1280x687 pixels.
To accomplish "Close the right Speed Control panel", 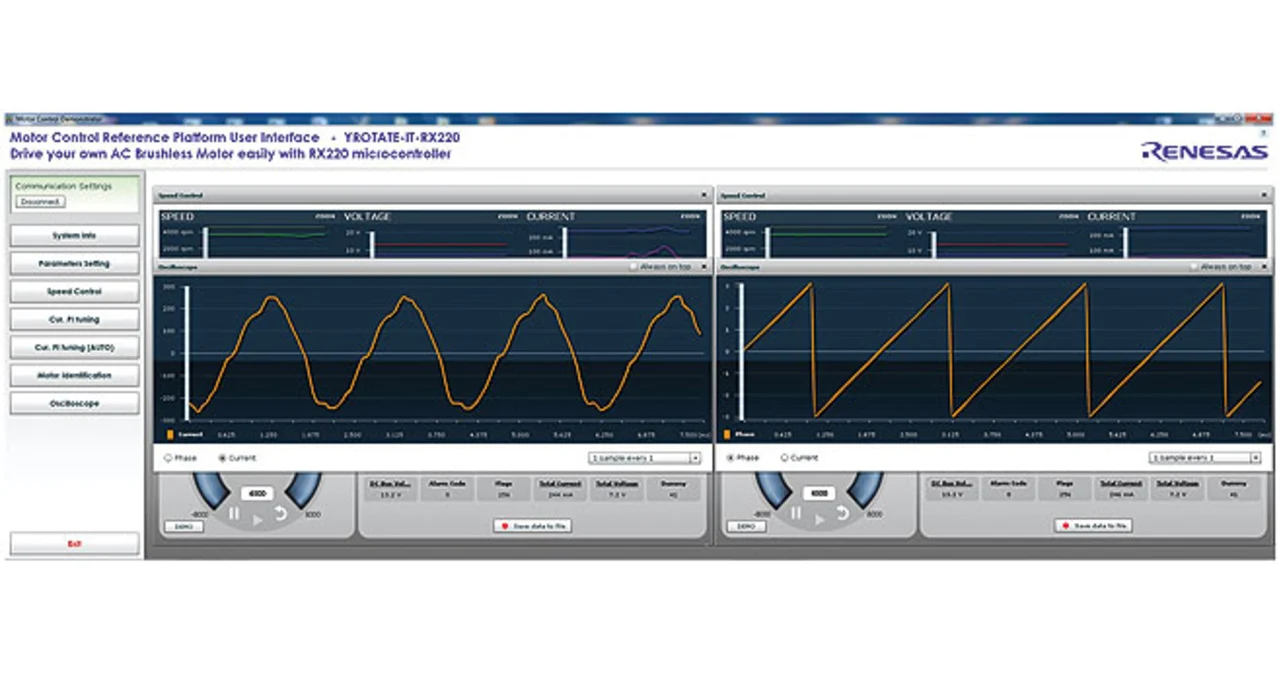I will [x=1266, y=196].
